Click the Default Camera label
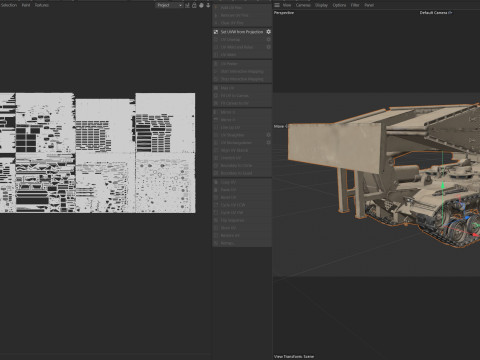Viewport: 480px width, 360px height. pos(436,13)
